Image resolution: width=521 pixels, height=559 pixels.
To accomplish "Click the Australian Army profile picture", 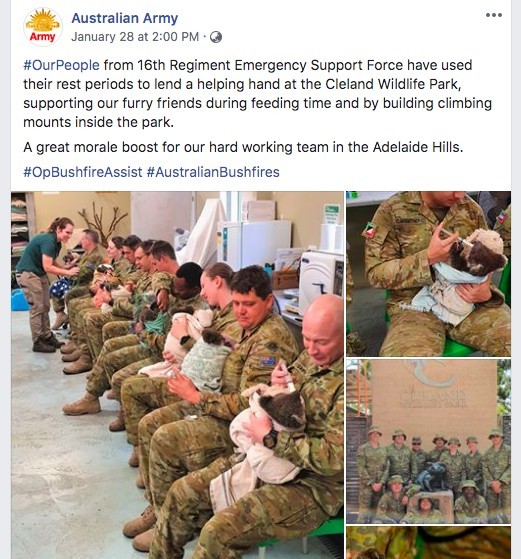I will [43, 27].
